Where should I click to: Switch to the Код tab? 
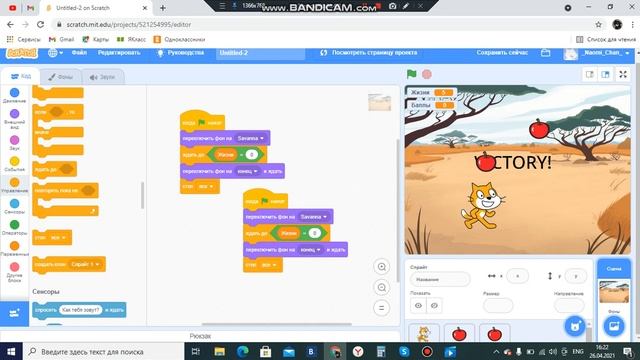pyautogui.click(x=21, y=76)
